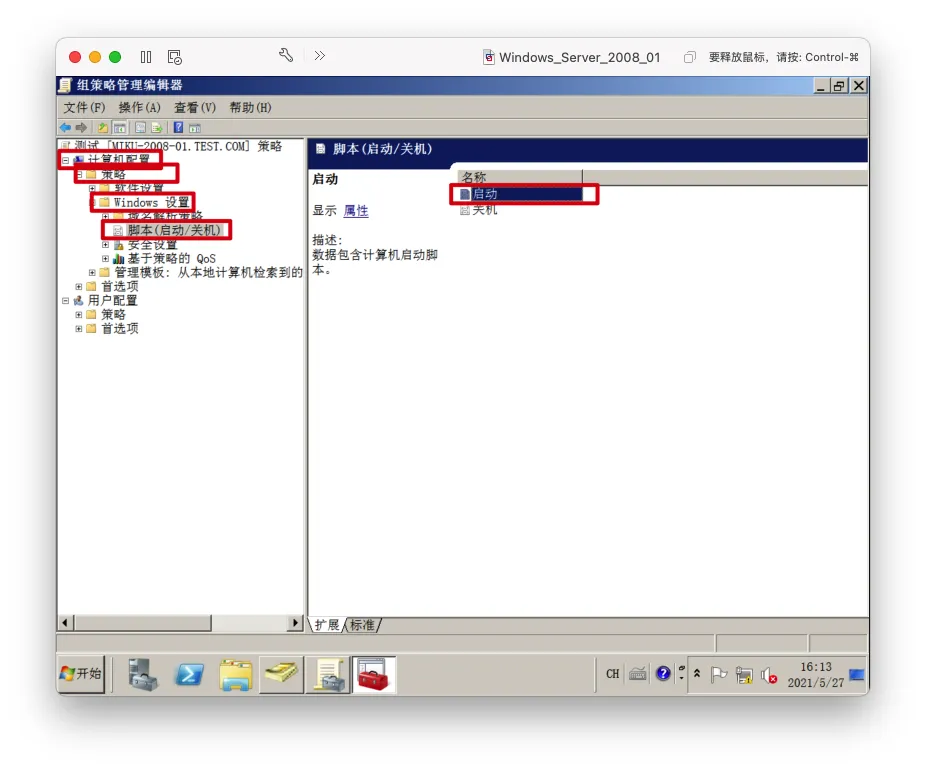This screenshot has height=770, width=926.
Task: Click the 属性 link
Action: tap(356, 211)
